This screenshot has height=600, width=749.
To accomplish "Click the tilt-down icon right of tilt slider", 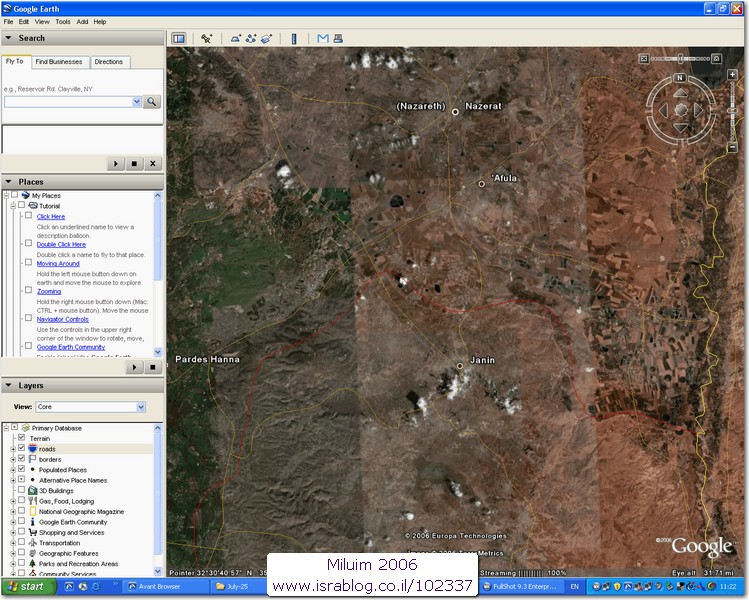I will tap(716, 59).
